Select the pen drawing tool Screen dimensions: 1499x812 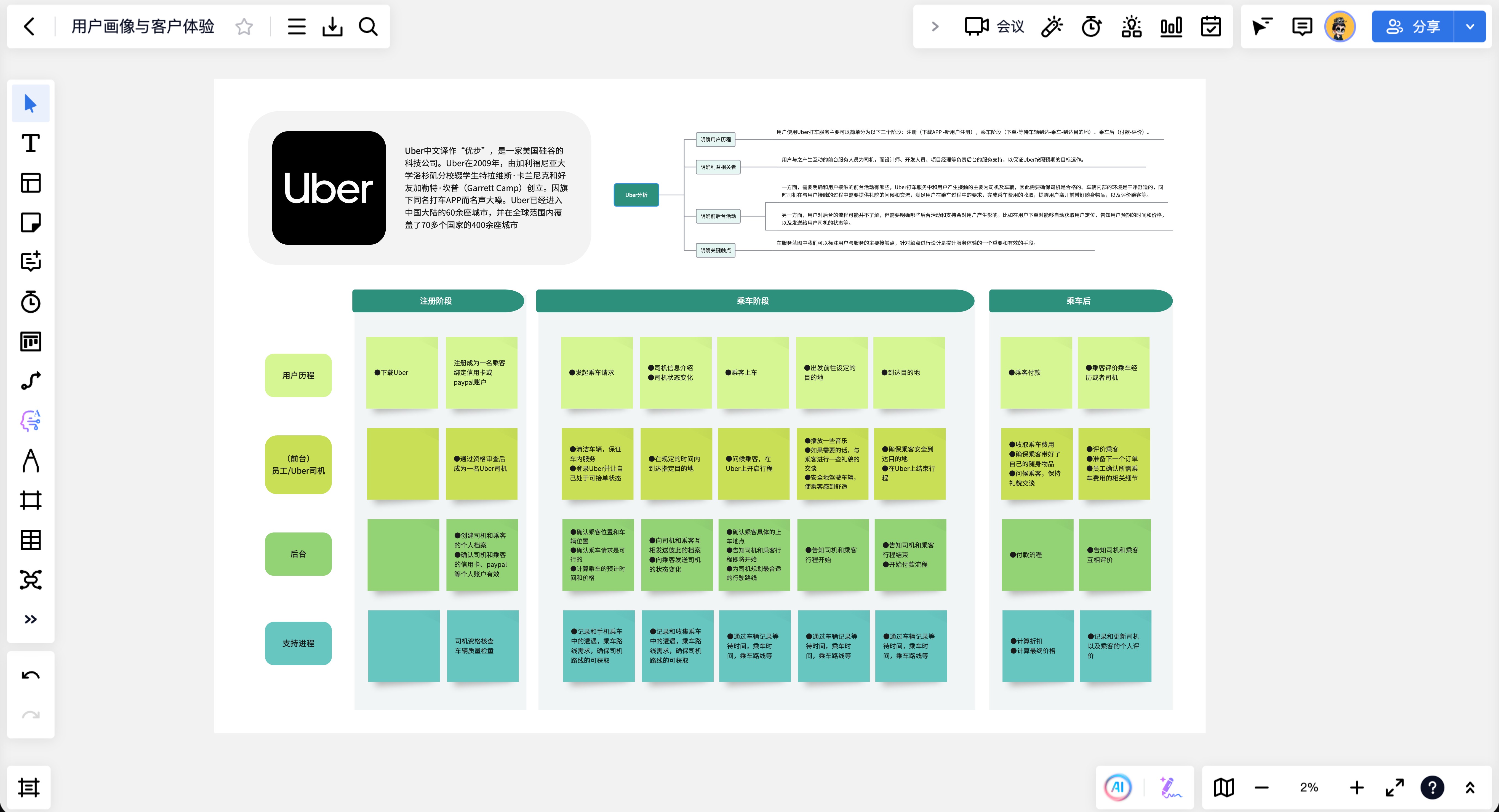point(30,461)
